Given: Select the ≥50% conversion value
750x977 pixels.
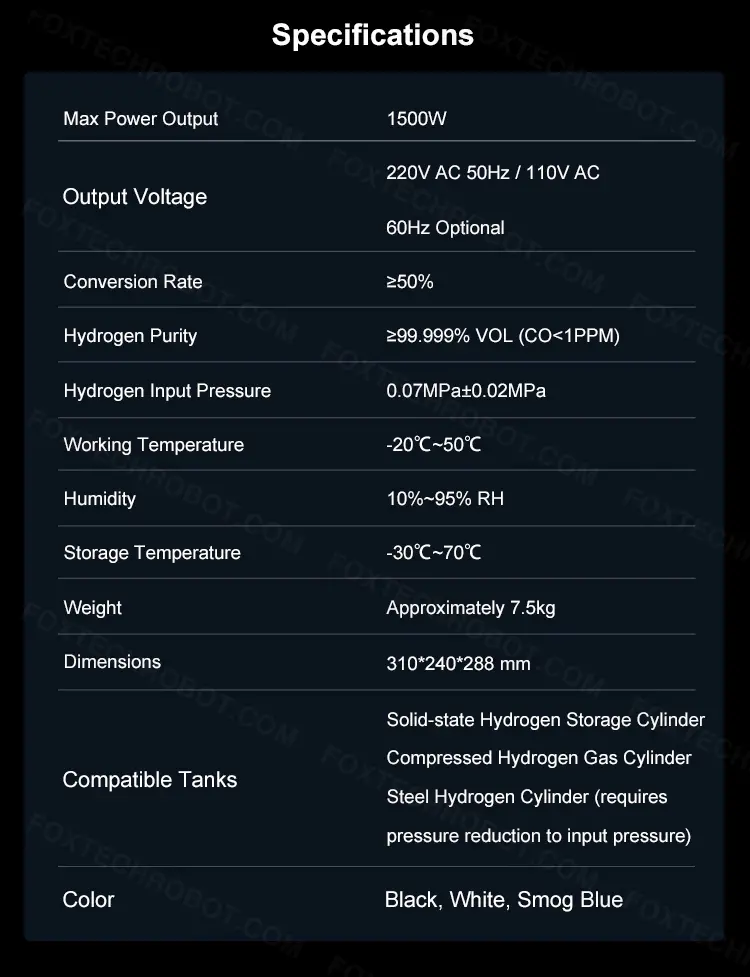Looking at the screenshot, I should (x=410, y=282).
